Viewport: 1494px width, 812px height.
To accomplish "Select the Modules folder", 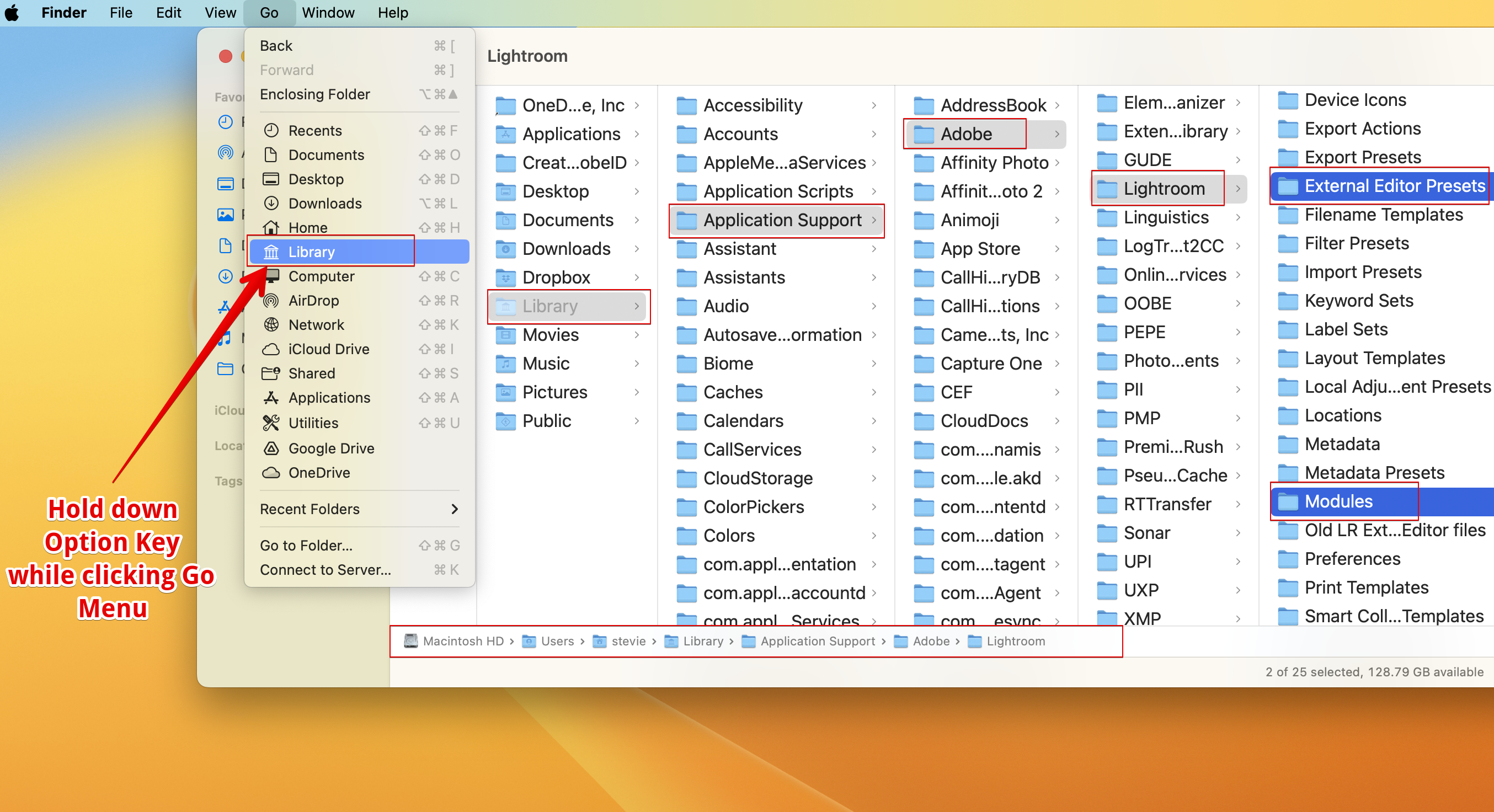I will pos(1382,501).
